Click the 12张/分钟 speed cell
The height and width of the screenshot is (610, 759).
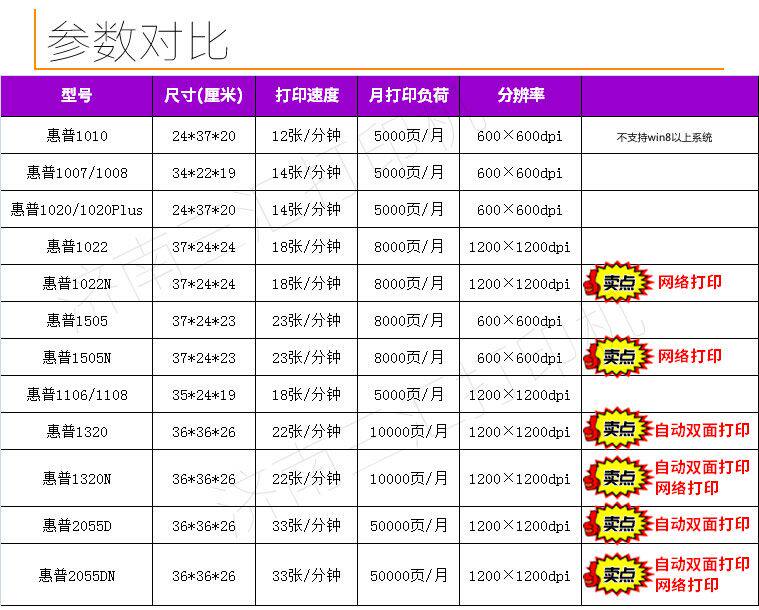tap(306, 136)
